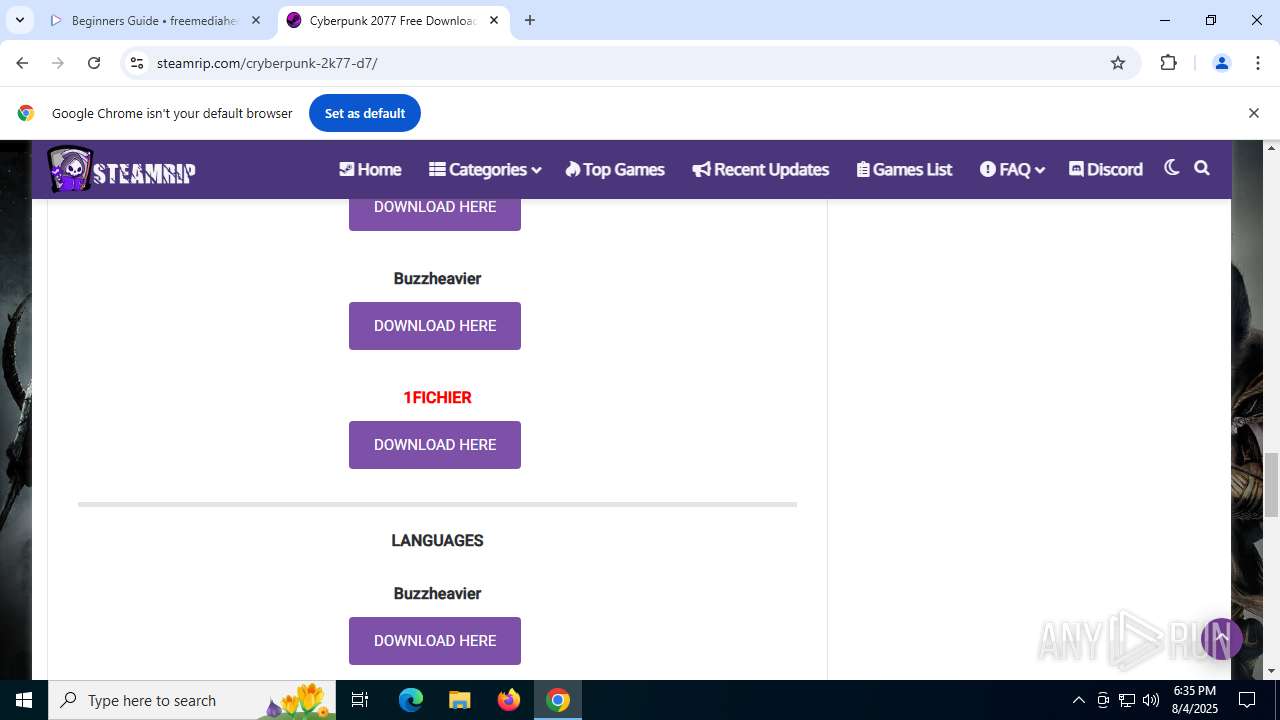Screen dimensions: 1280x720
Task: Open Recent Updates page
Action: pos(760,169)
